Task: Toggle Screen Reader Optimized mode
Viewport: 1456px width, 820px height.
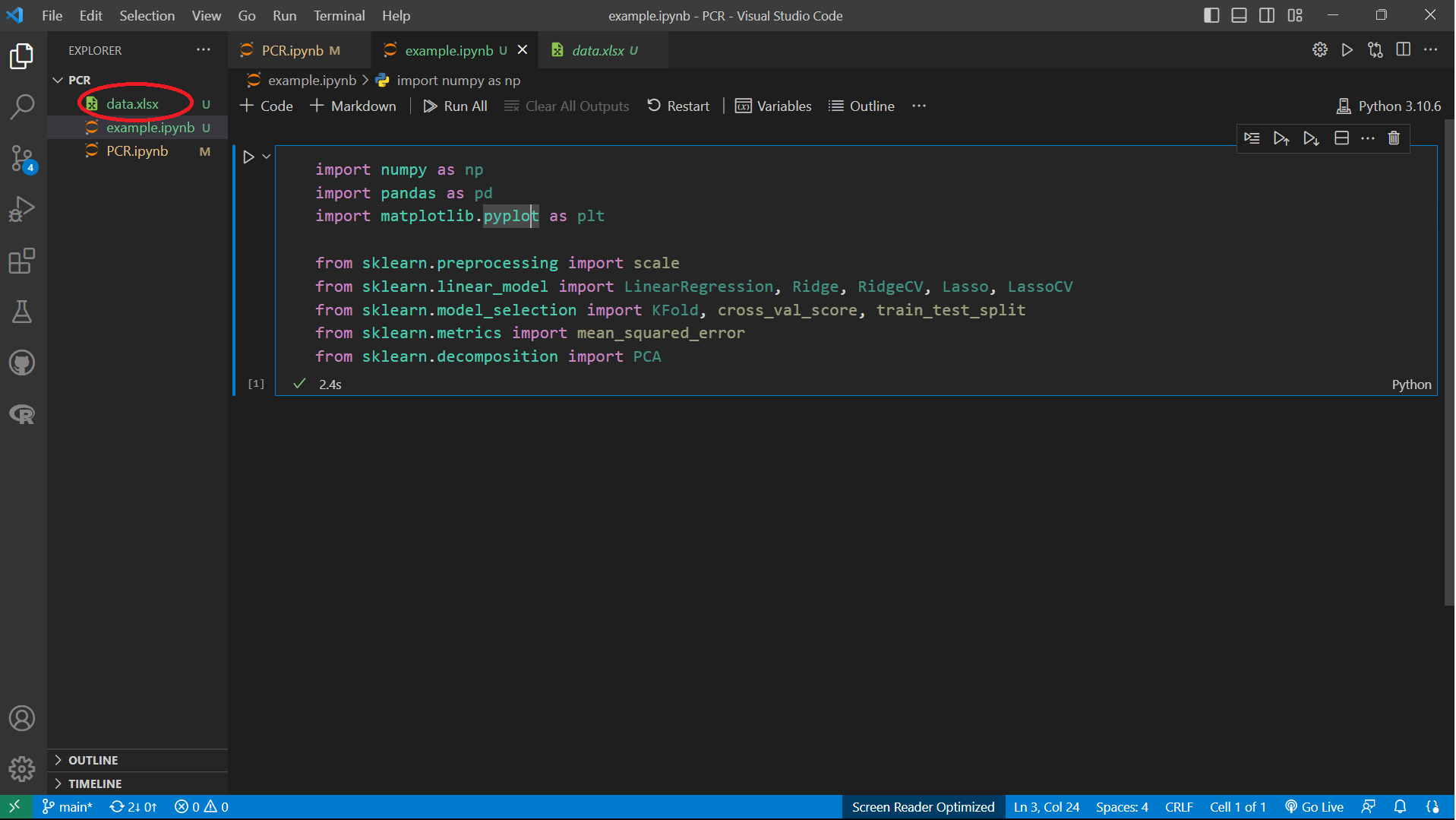Action: pos(922,806)
